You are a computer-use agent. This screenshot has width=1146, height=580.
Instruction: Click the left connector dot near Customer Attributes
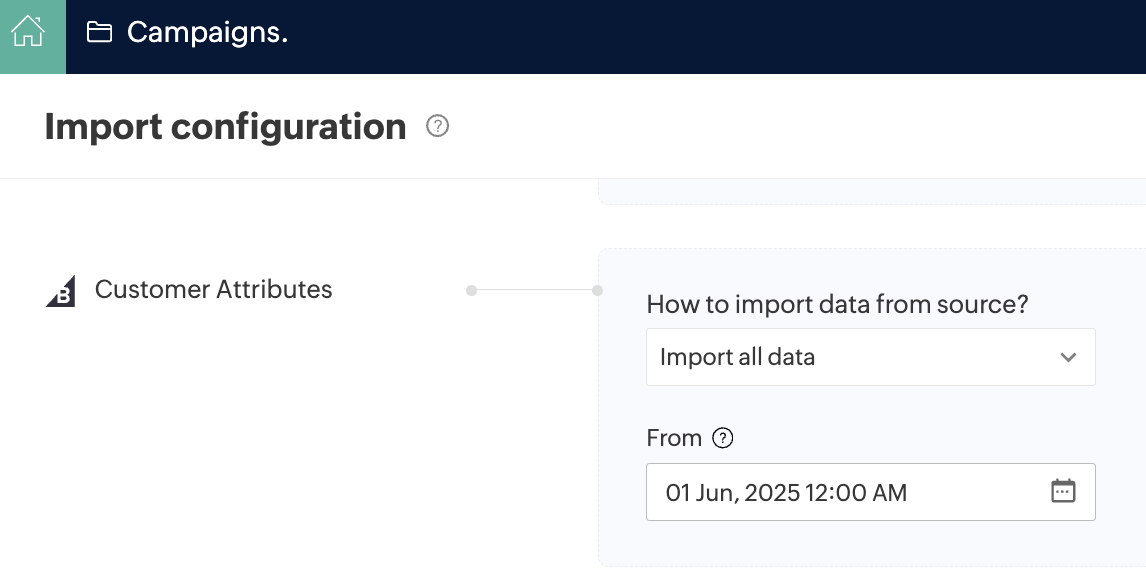click(x=471, y=291)
